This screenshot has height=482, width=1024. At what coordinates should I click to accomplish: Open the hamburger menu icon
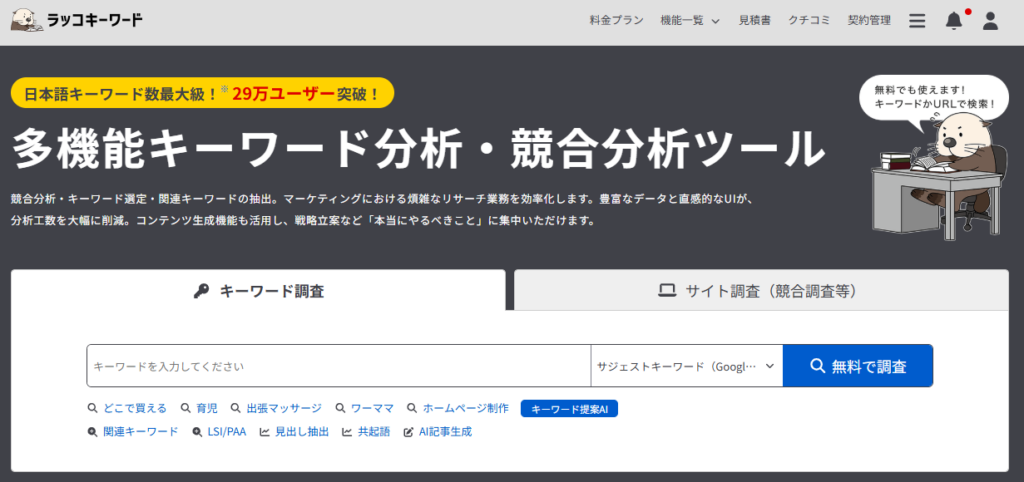(x=917, y=21)
